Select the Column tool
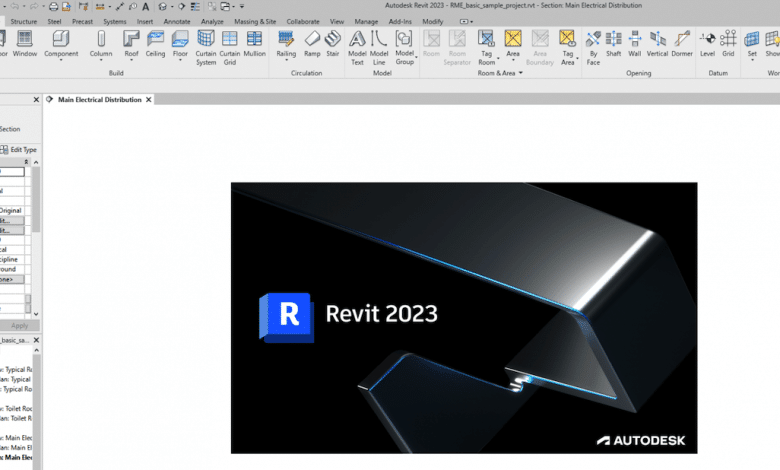780x470 pixels. click(101, 44)
